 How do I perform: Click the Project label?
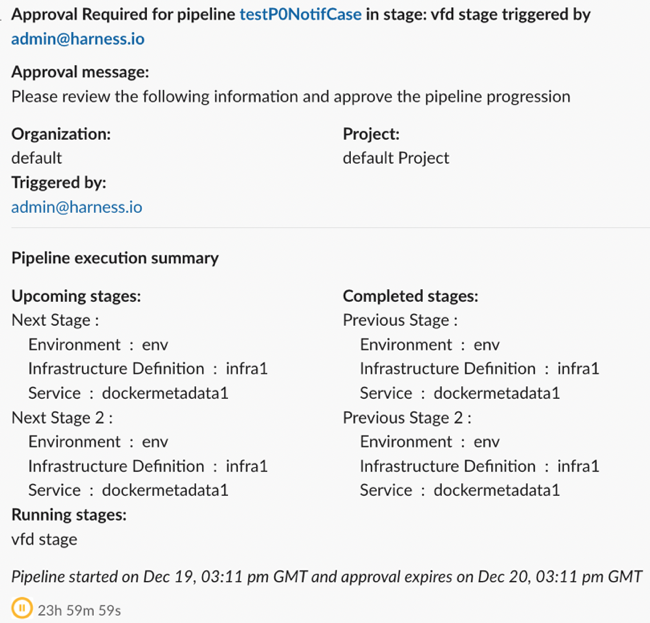tap(371, 133)
